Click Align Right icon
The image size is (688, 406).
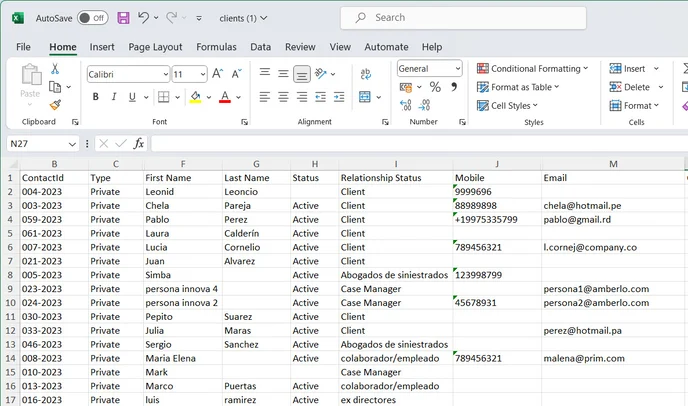[302, 97]
